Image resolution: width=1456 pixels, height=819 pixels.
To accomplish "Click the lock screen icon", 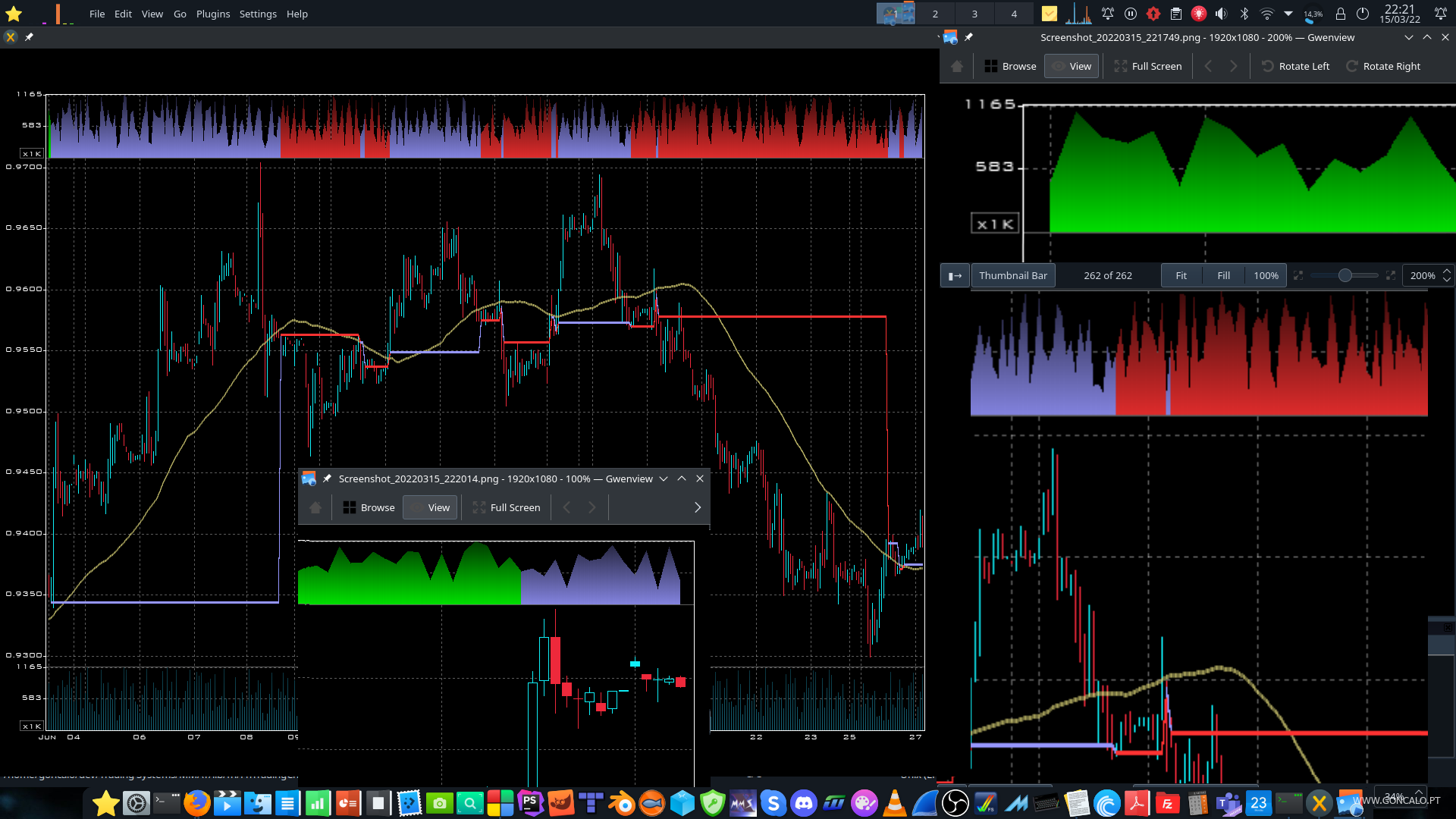I will (1340, 14).
